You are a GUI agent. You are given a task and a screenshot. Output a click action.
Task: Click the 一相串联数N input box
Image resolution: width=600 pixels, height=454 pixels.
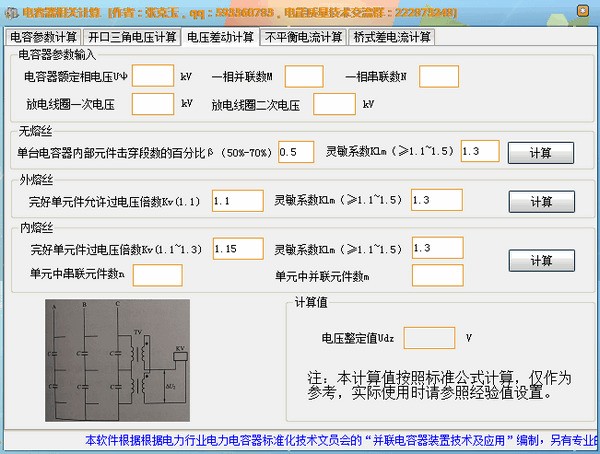click(x=439, y=76)
